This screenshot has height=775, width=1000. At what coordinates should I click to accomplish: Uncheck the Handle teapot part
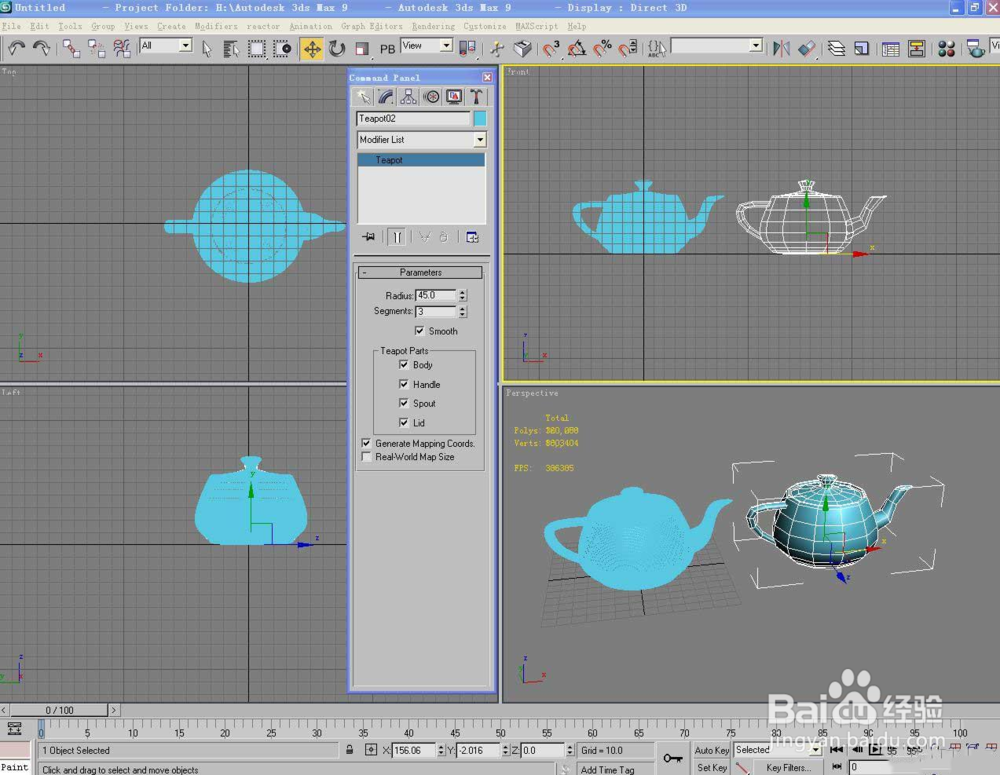point(403,384)
